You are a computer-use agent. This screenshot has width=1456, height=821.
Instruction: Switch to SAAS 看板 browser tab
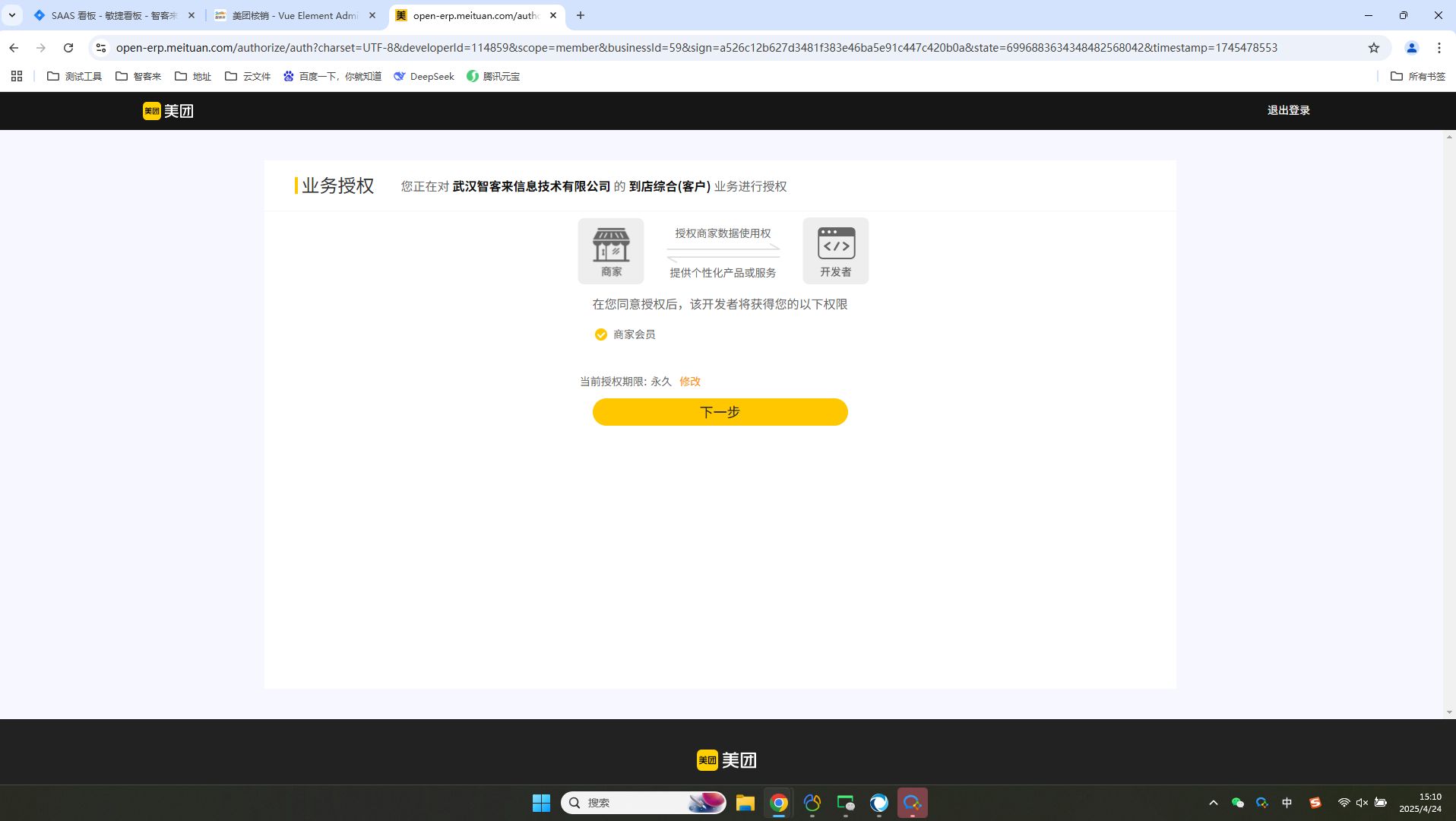pyautogui.click(x=114, y=15)
